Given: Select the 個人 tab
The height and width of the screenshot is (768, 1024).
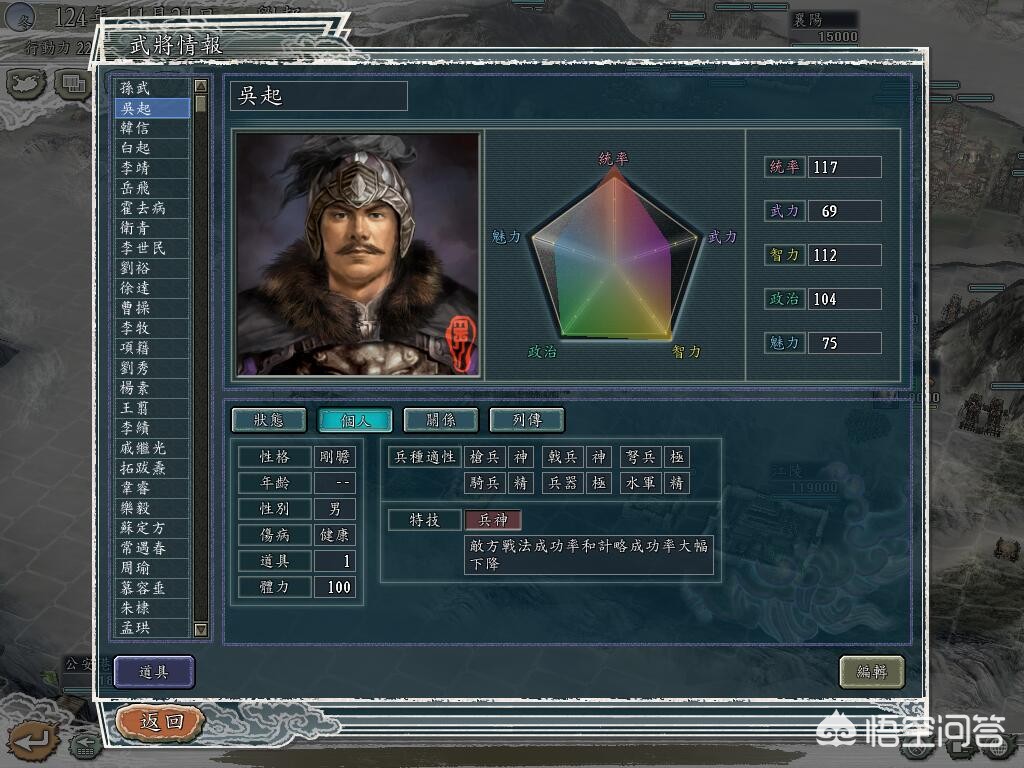Looking at the screenshot, I should 354,420.
